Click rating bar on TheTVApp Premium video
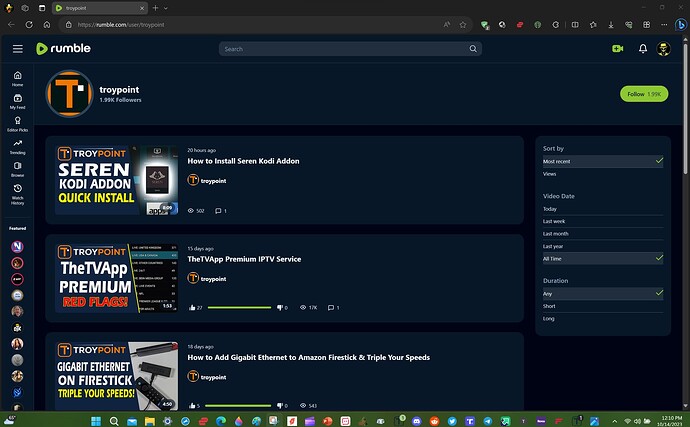690x427 pixels. tap(239, 308)
